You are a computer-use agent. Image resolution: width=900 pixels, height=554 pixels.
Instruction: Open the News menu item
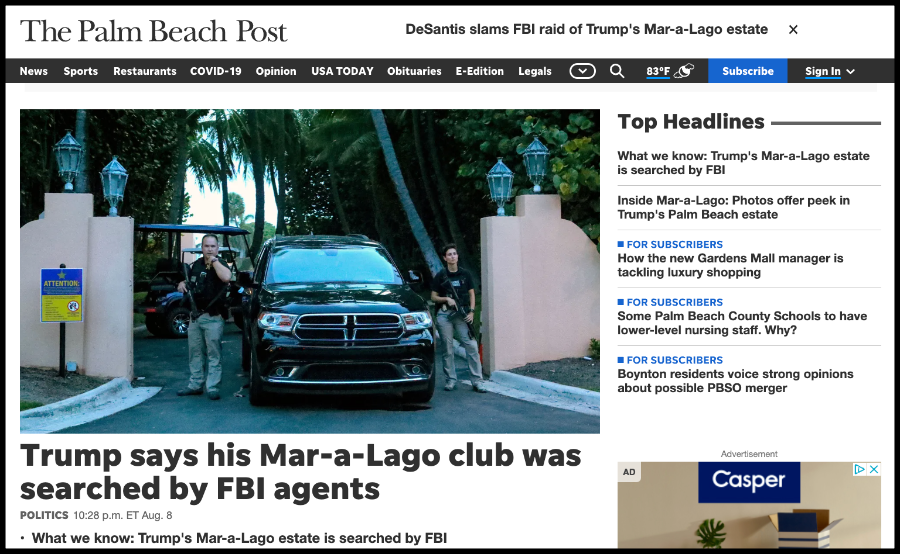click(33, 71)
